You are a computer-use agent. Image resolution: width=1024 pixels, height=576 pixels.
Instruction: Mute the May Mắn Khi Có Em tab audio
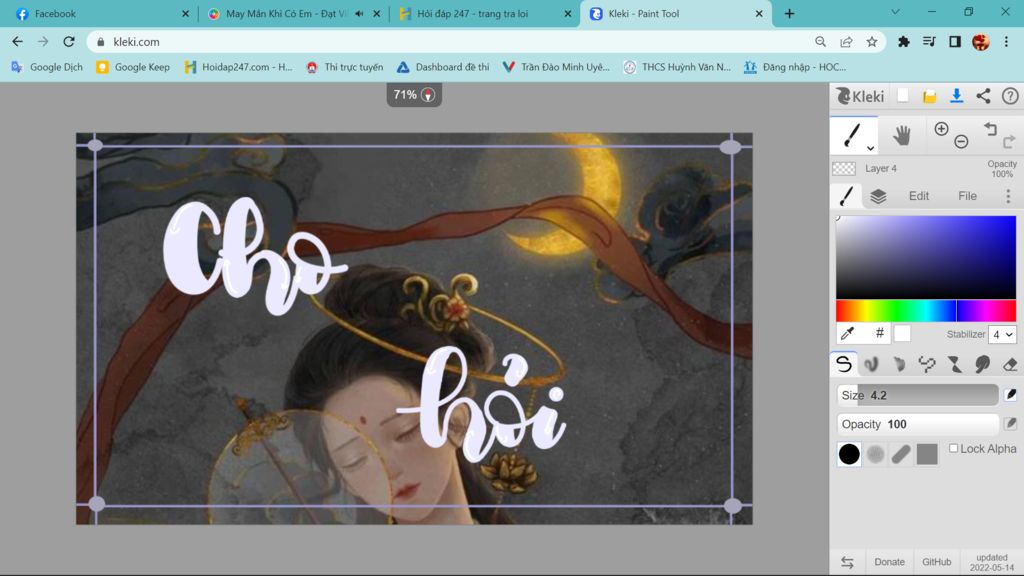click(x=359, y=13)
